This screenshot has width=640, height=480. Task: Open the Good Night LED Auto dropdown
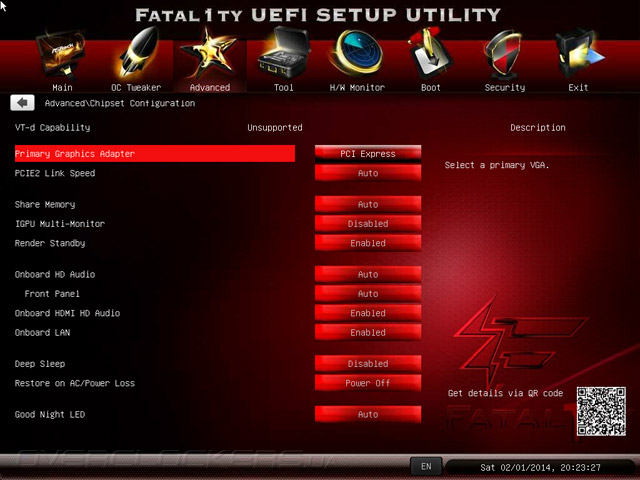coord(368,414)
